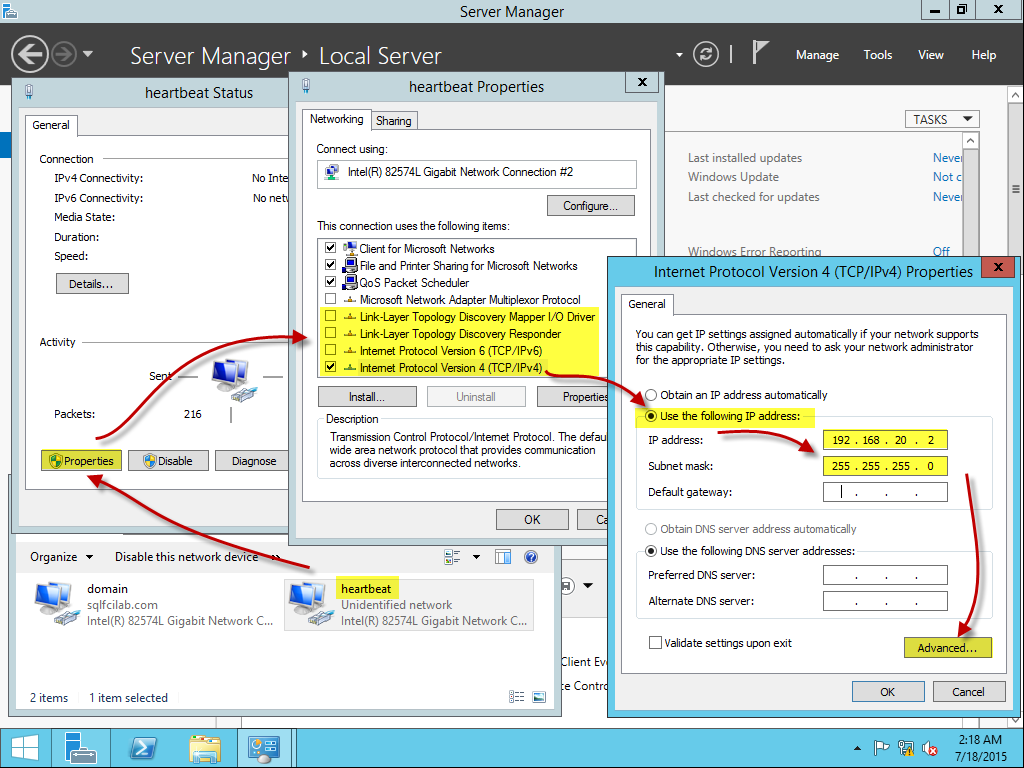Open the navigation history dropdown arrow
Viewport: 1024px width, 768px height.
(x=88, y=54)
